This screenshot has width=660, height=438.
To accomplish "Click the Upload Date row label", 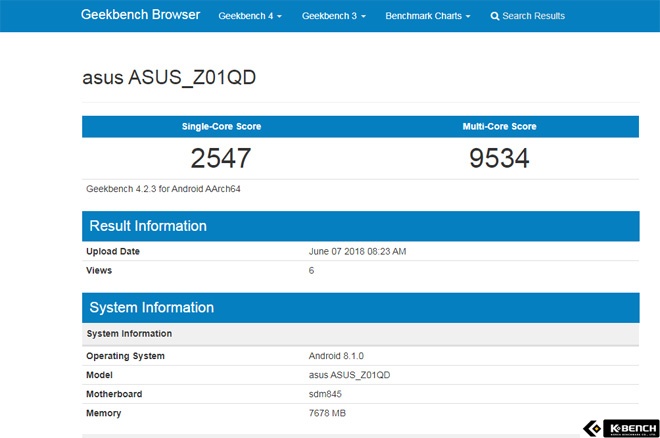I will pos(113,251).
